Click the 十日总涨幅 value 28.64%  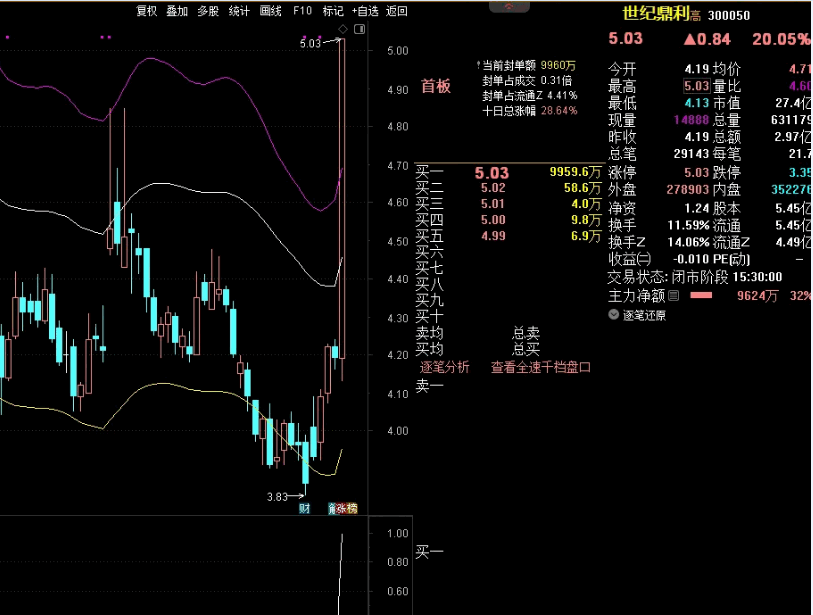click(x=559, y=110)
